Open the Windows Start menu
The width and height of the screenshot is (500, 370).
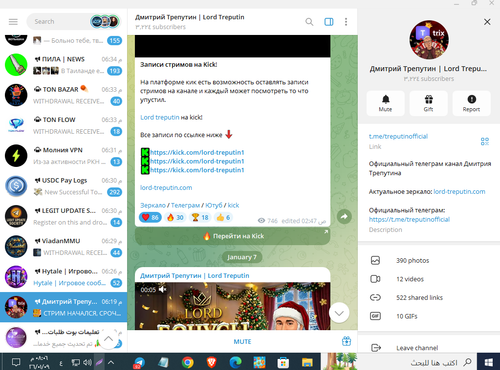[489, 362]
